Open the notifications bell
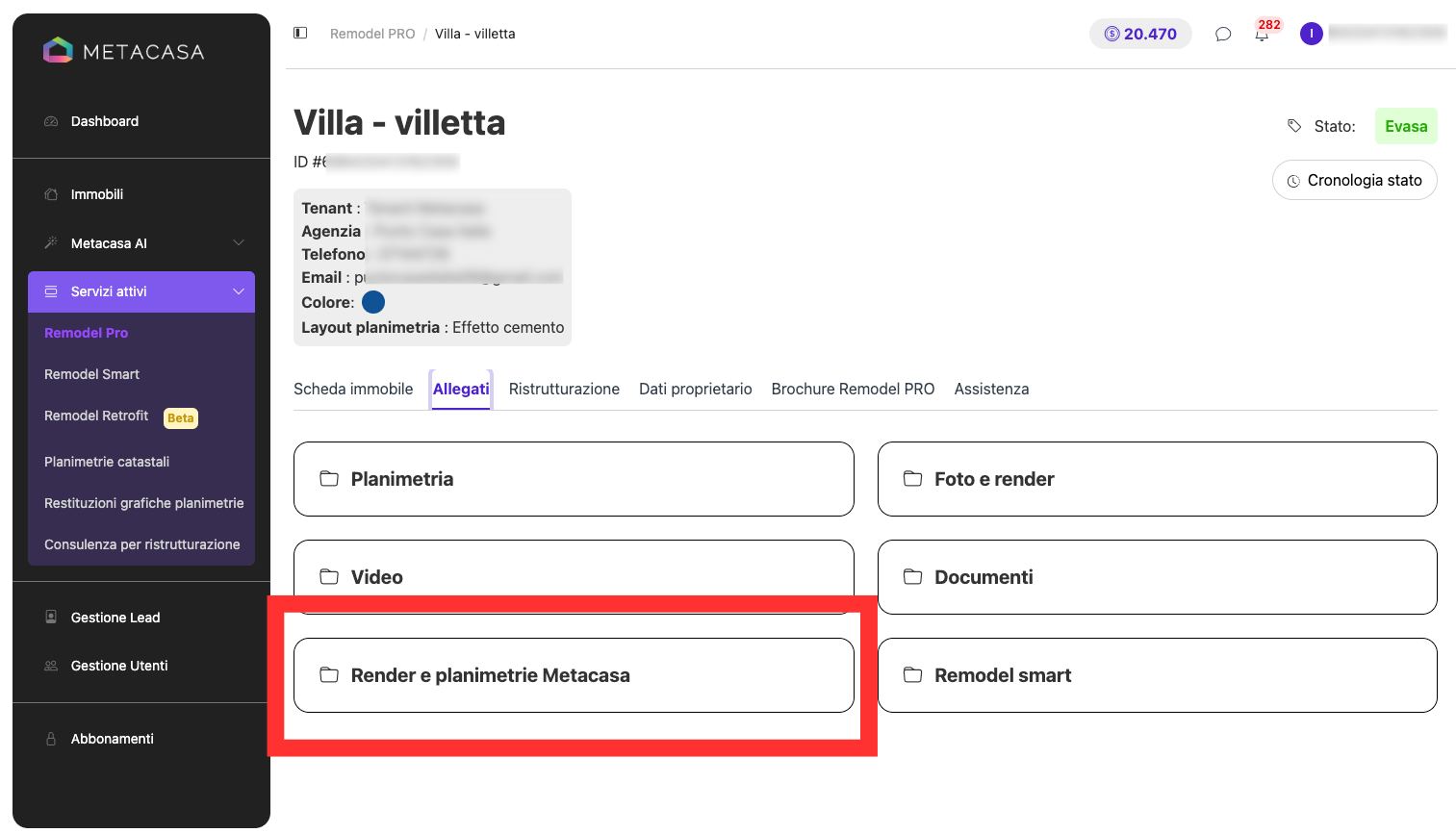Image resolution: width=1456 pixels, height=833 pixels. (1262, 35)
